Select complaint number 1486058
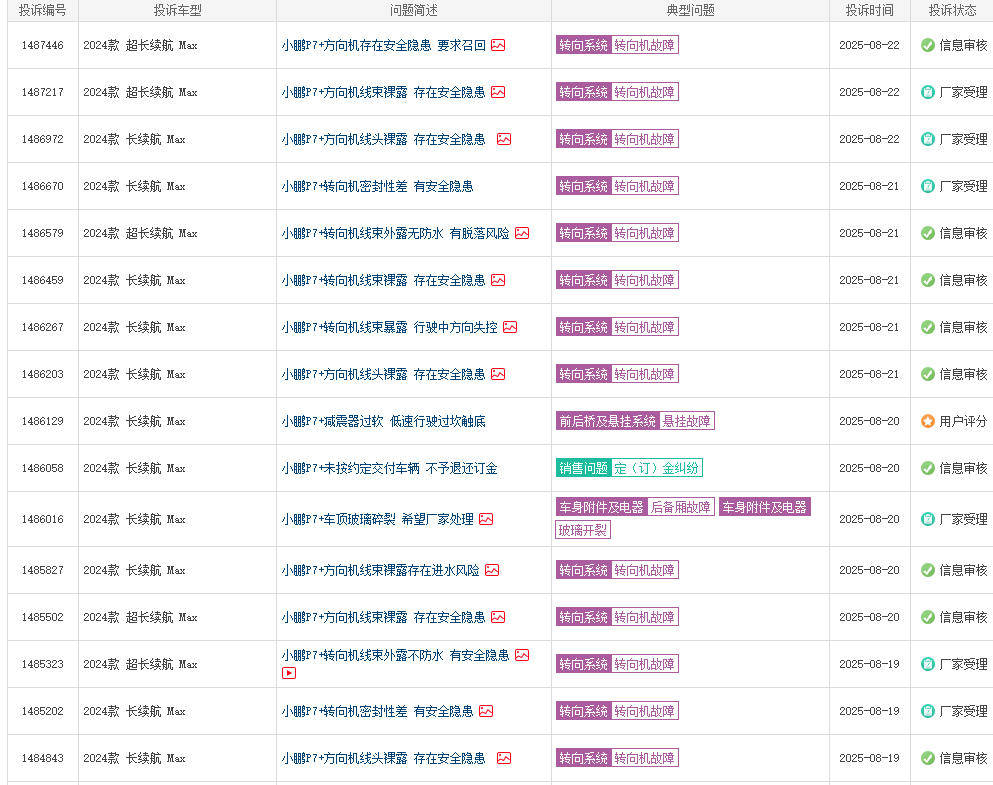The image size is (993, 785). (42, 468)
